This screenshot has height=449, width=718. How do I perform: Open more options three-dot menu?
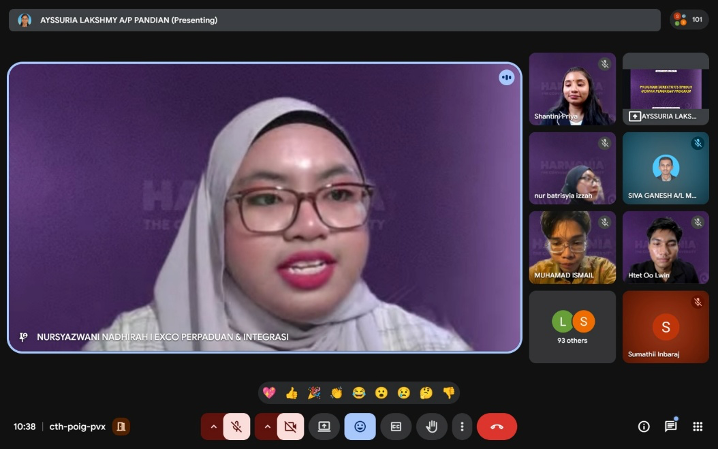(461, 426)
